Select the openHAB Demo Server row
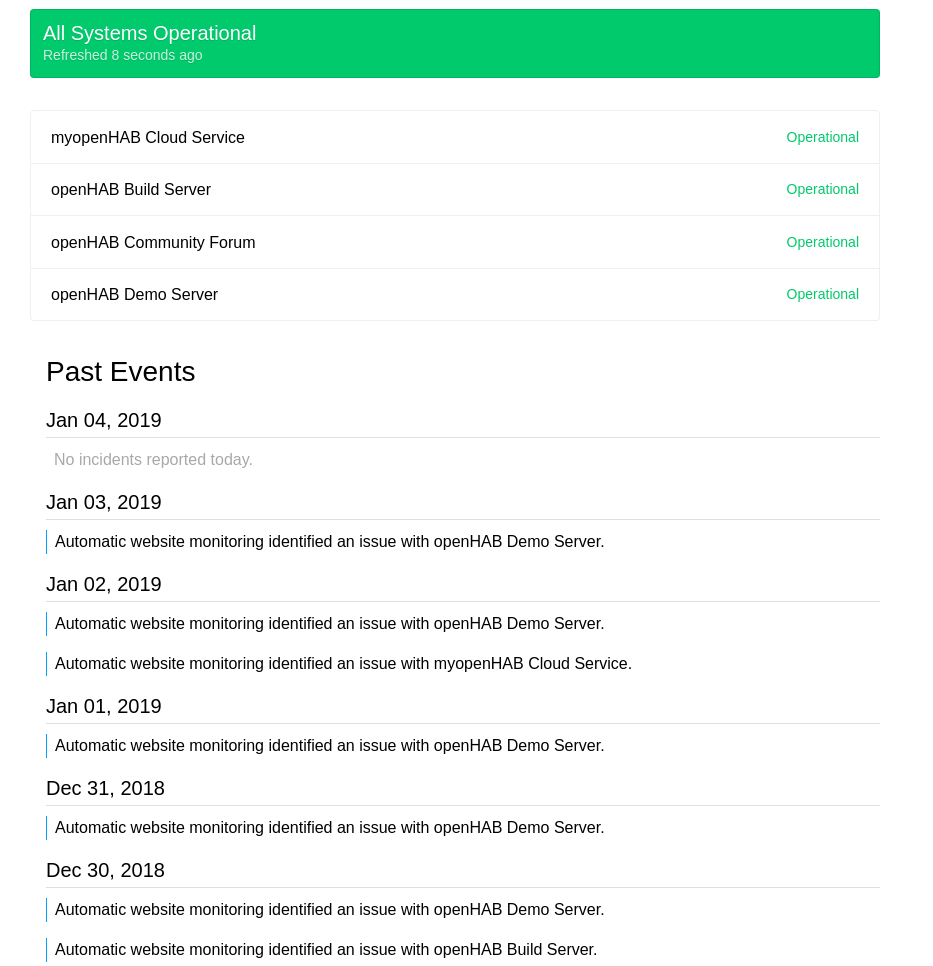The image size is (933, 966). (135, 294)
